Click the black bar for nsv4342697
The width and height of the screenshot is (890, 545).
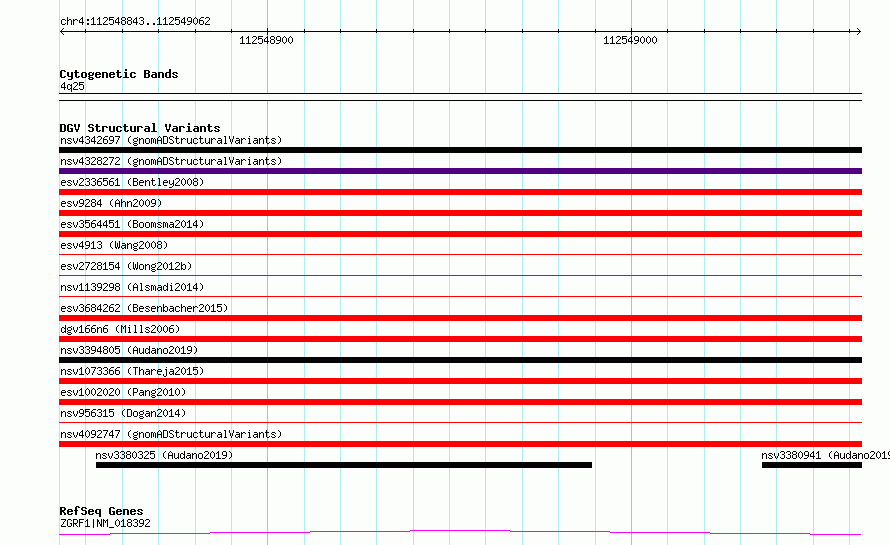[x=460, y=150]
